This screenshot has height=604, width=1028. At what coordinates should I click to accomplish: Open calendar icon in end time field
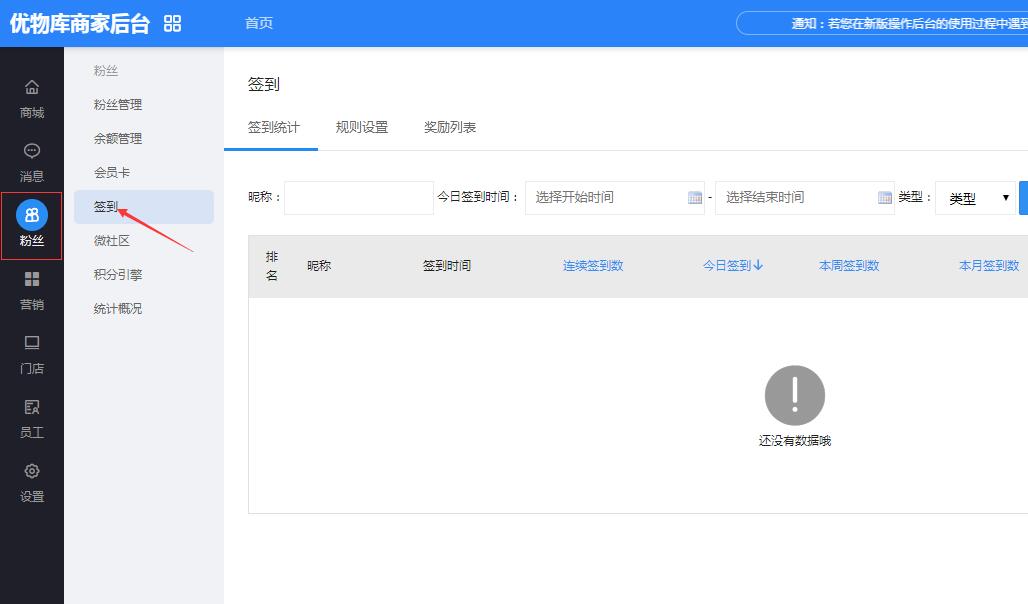click(885, 198)
